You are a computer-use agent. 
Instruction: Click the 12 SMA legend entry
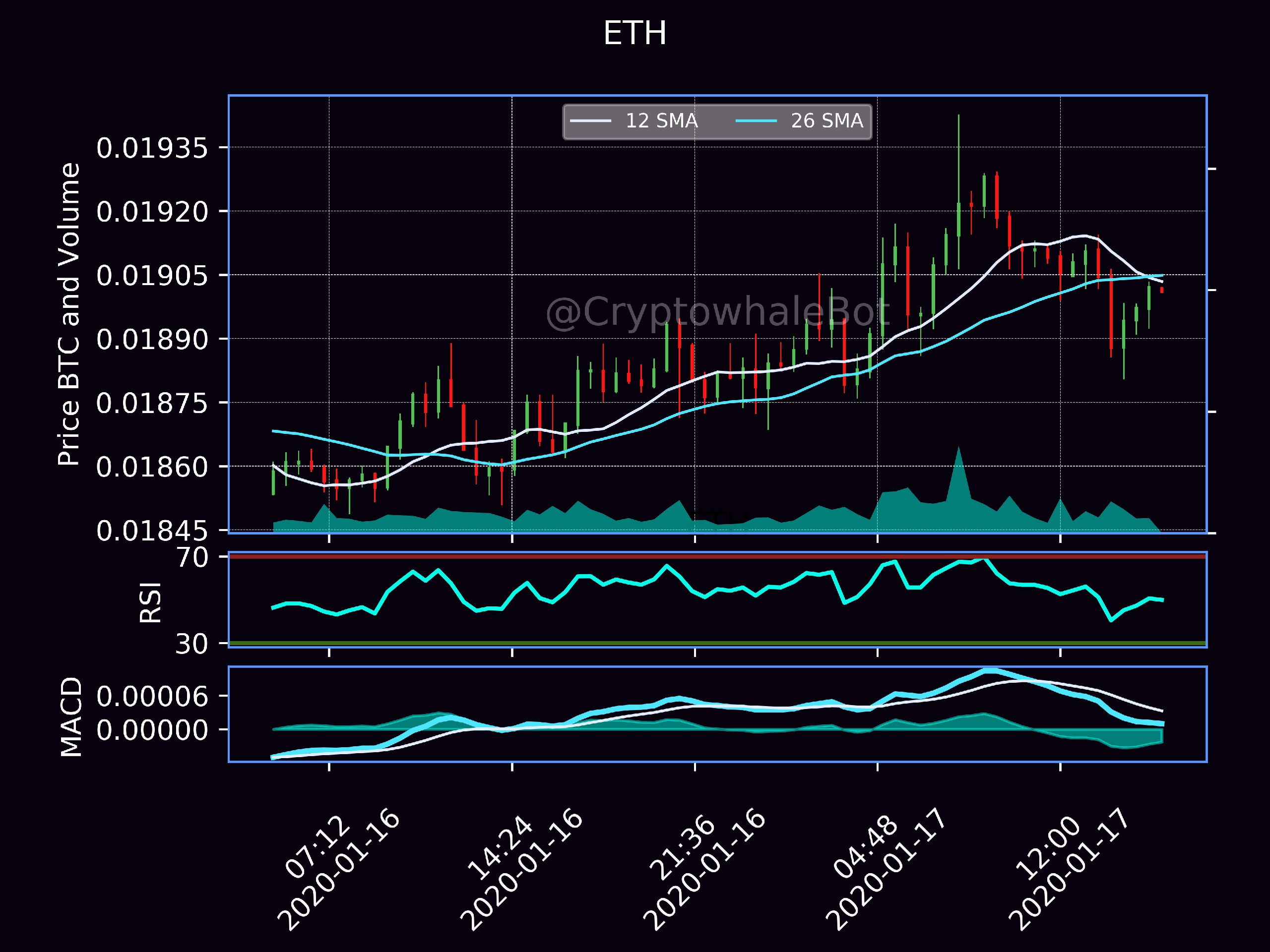tap(634, 121)
